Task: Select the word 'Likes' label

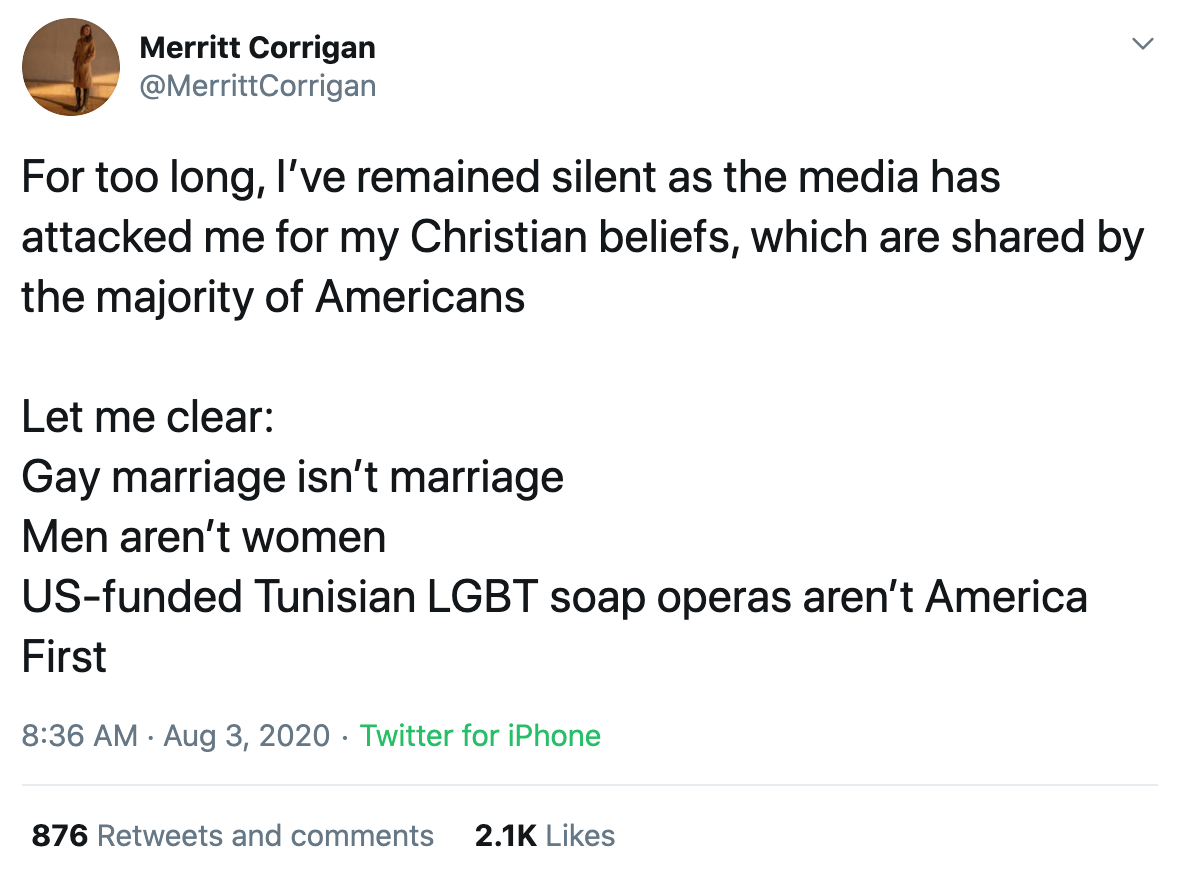Action: (x=581, y=835)
